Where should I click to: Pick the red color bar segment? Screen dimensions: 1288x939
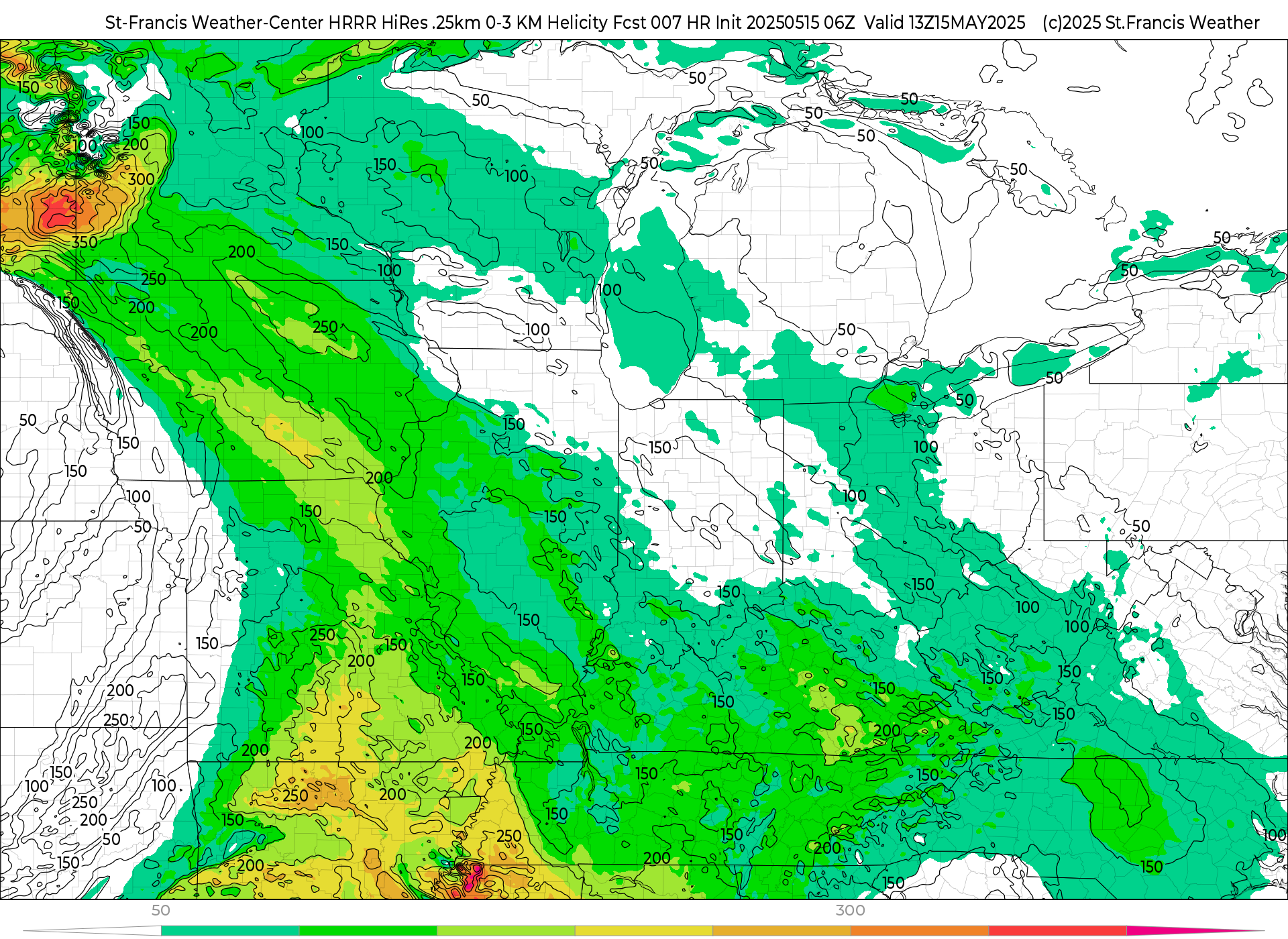click(x=1058, y=931)
